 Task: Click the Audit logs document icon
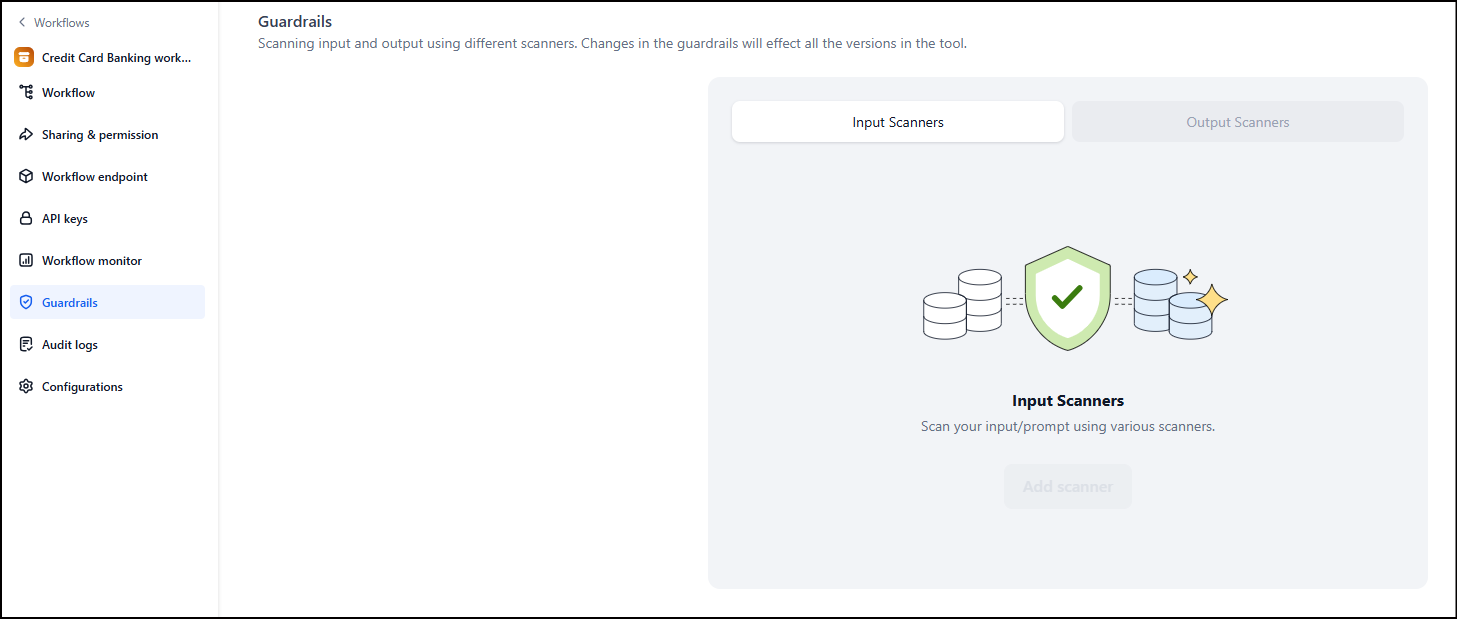coord(26,345)
